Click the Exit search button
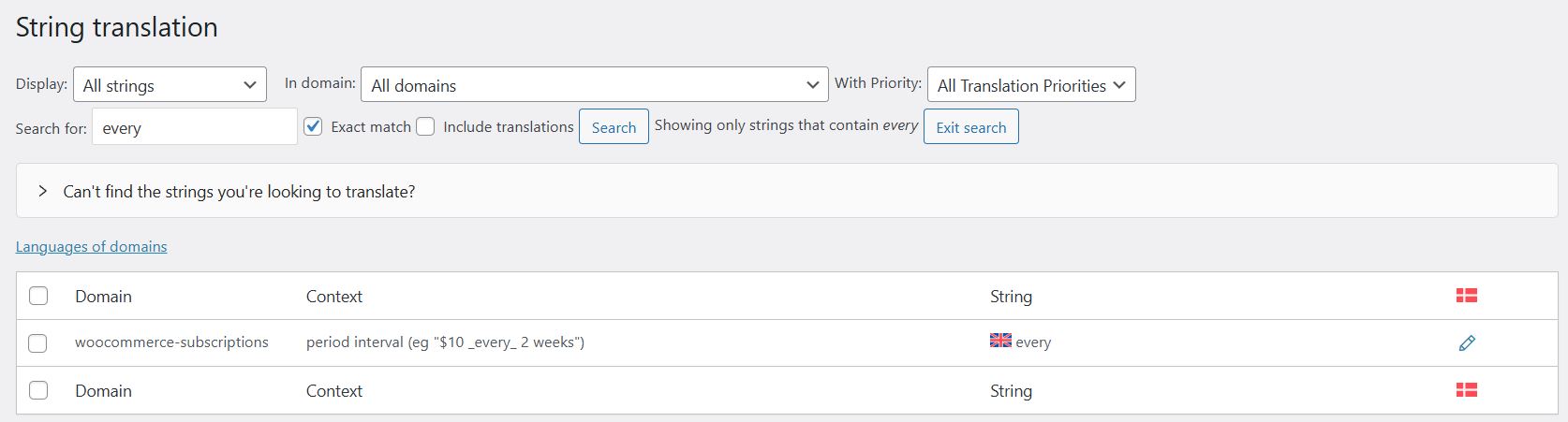Screen dimensions: 1568x422 tap(971, 127)
